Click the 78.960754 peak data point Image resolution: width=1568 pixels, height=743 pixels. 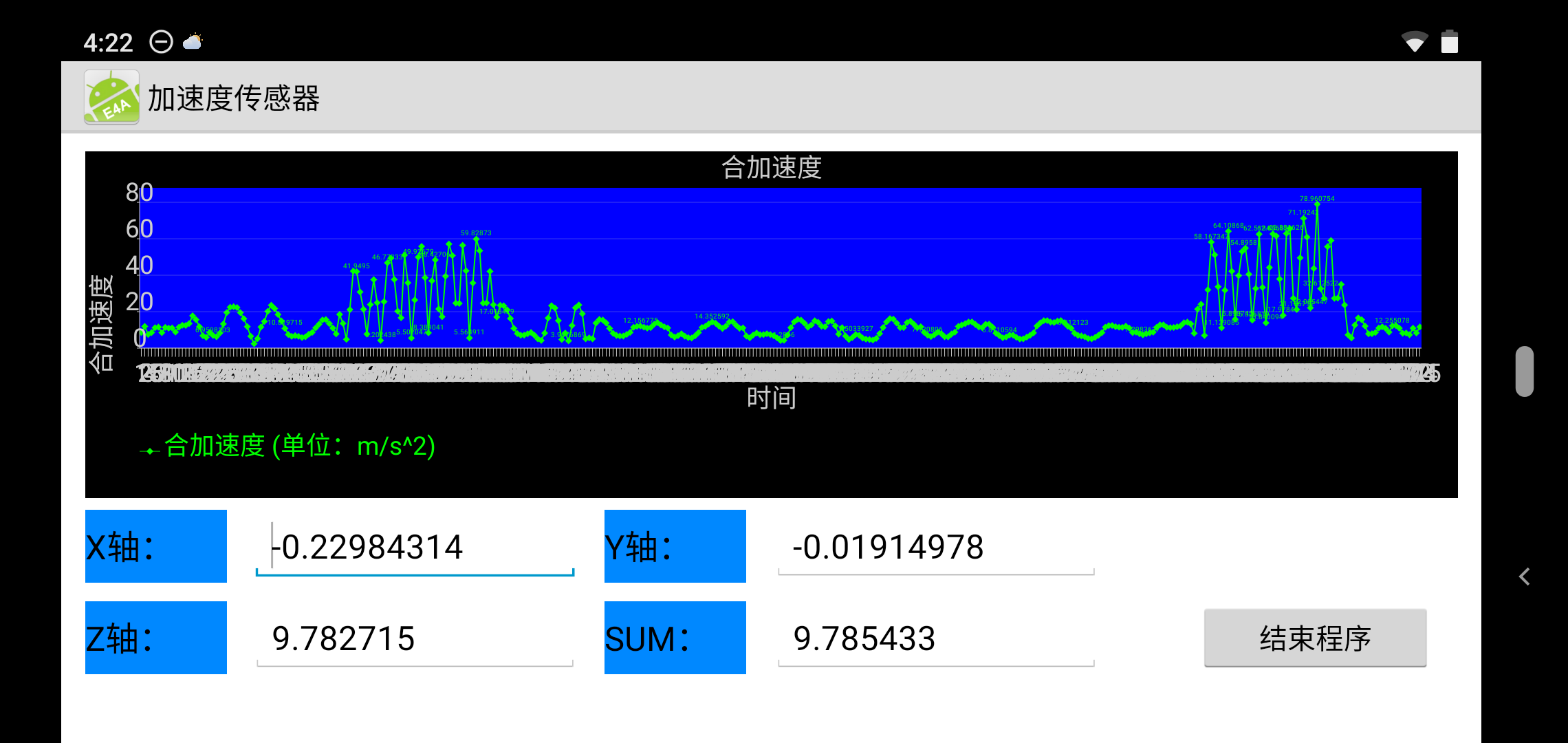point(1316,204)
